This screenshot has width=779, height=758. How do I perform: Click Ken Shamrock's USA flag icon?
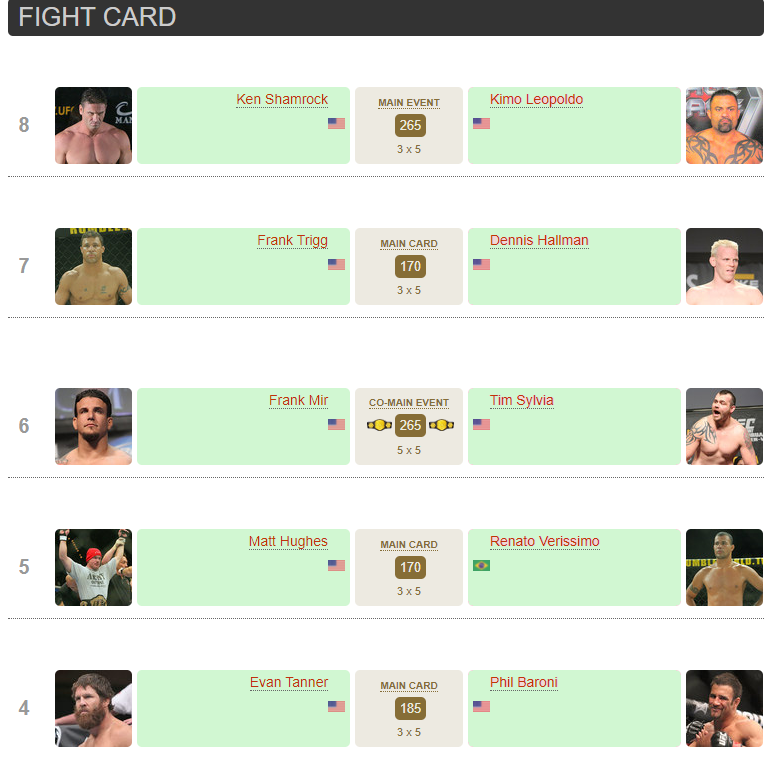336,124
